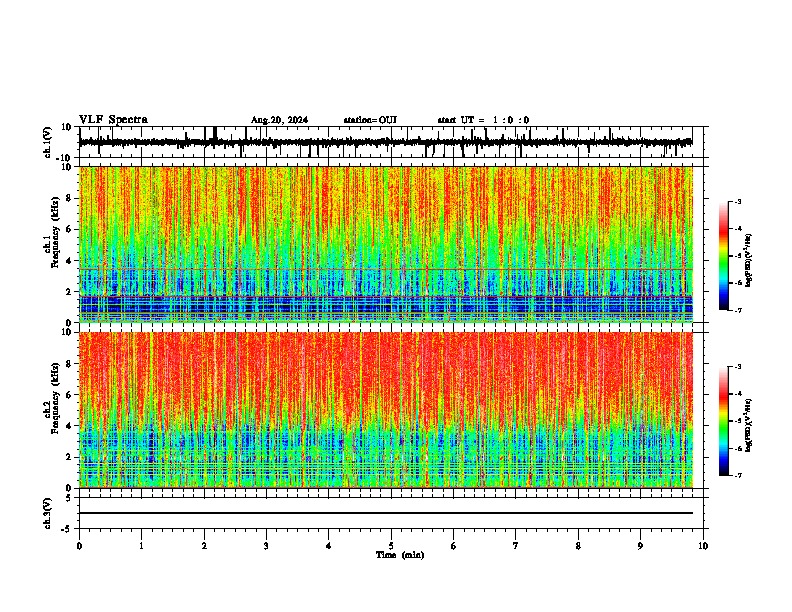The height and width of the screenshot is (612, 792).
Task: Click the ch.2 colorbar unit label log(PSD)
Action: [x=748, y=425]
